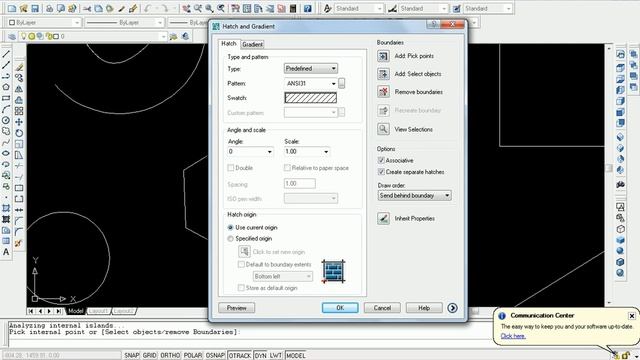This screenshot has height=360, width=640.
Task: Select the Rotate modify tool
Action: [x=19, y=133]
